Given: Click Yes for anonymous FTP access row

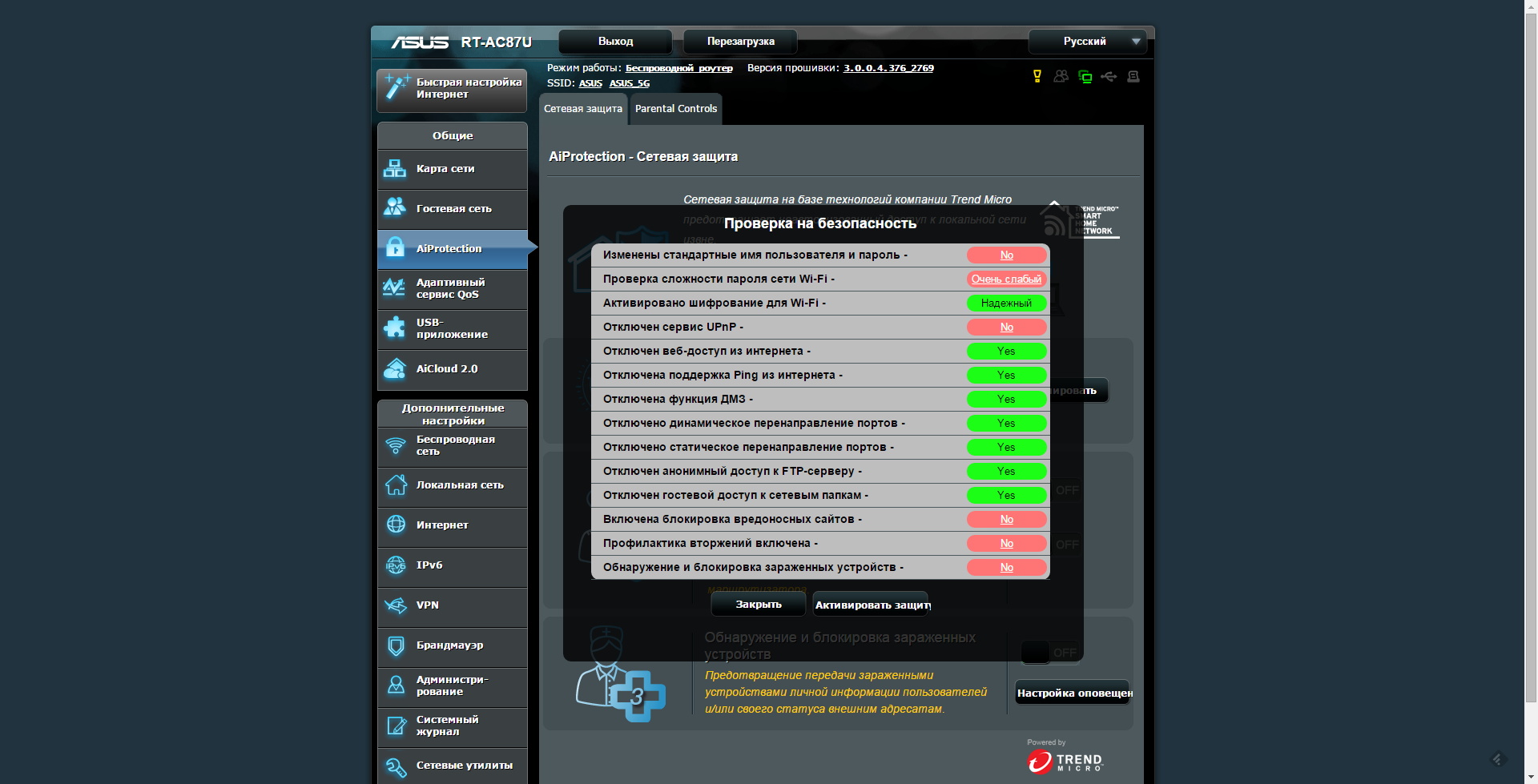Looking at the screenshot, I should point(1007,471).
